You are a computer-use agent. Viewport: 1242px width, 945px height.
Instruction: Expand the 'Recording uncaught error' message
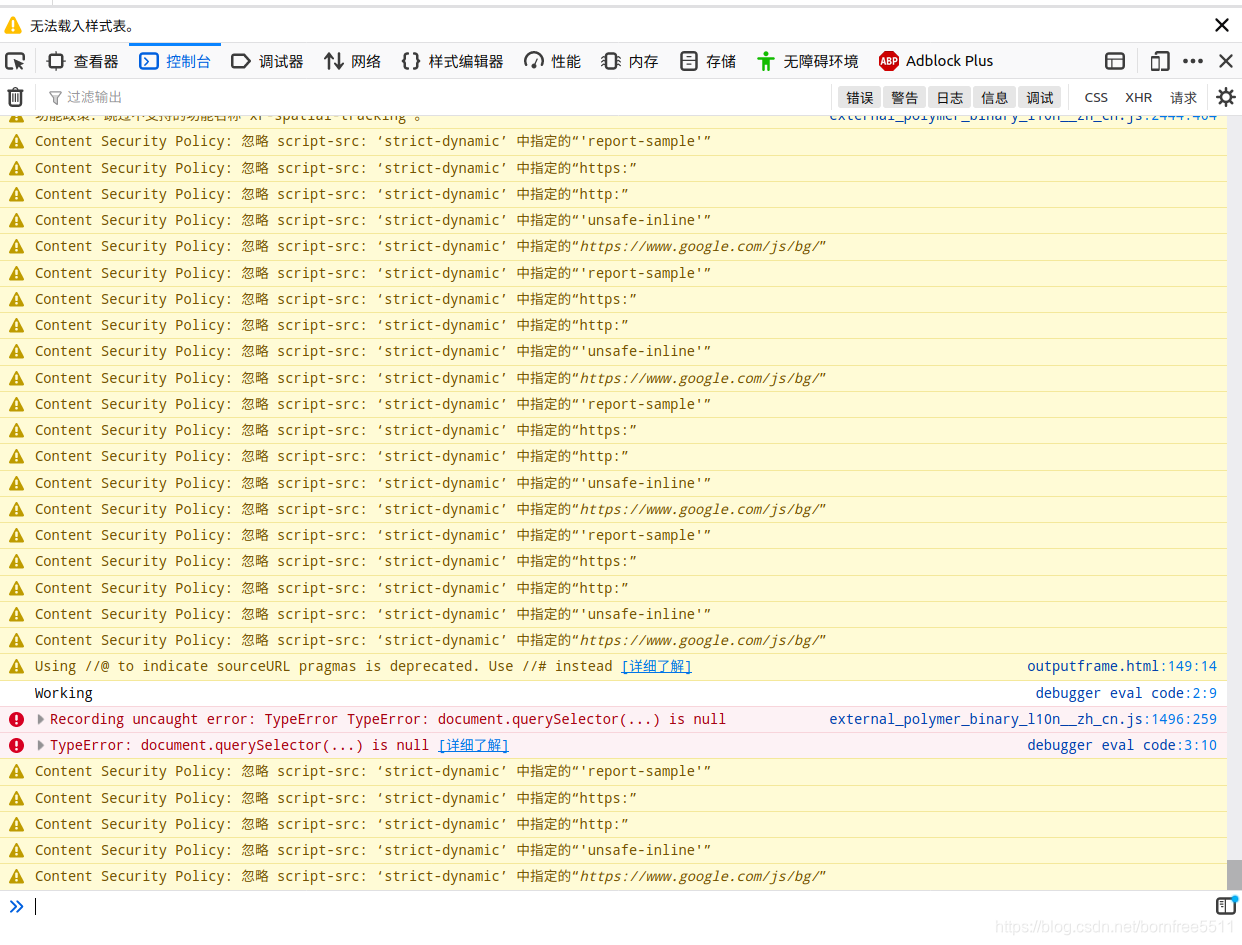pos(41,719)
